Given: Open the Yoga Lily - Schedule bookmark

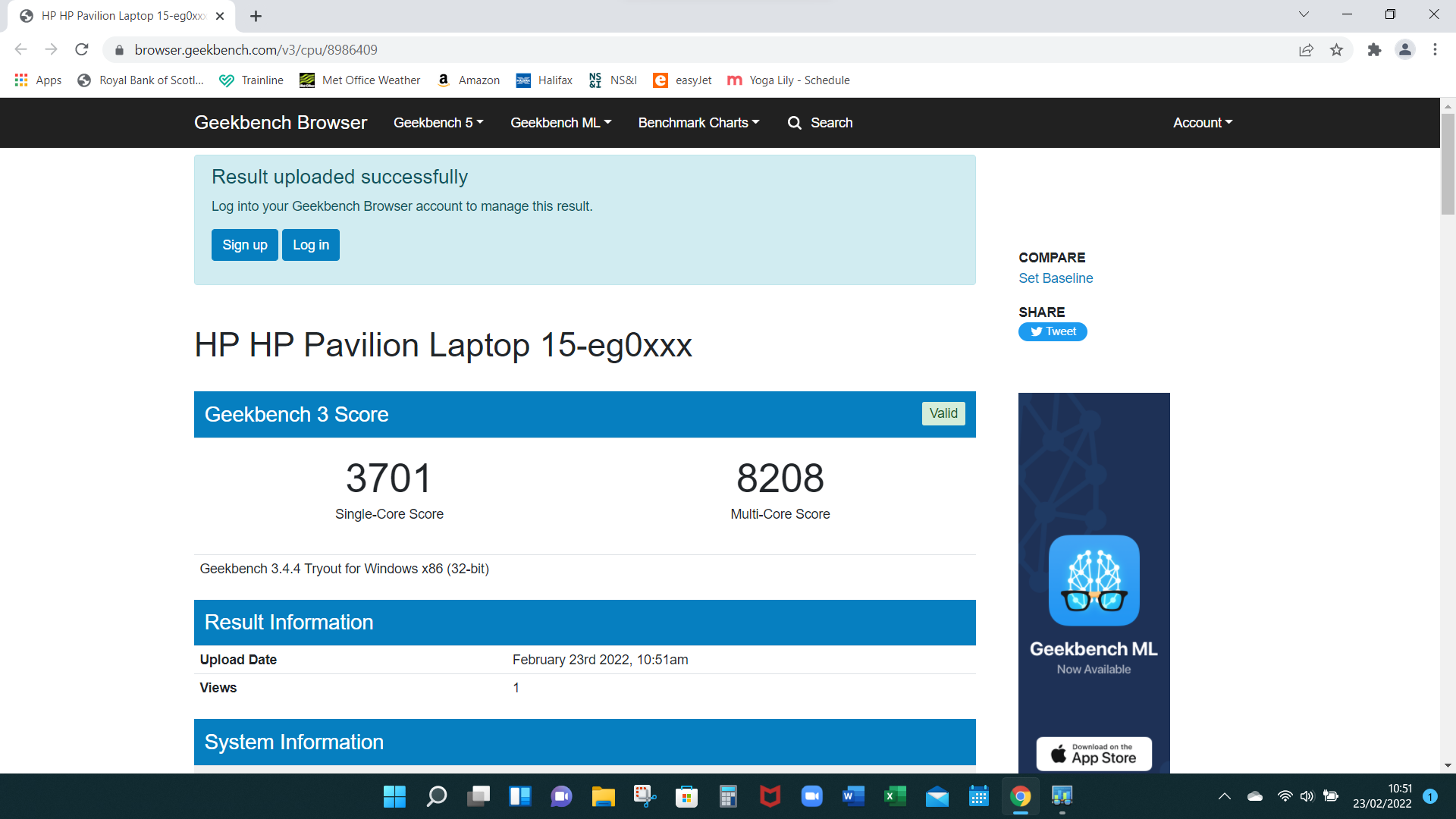Looking at the screenshot, I should (x=789, y=80).
